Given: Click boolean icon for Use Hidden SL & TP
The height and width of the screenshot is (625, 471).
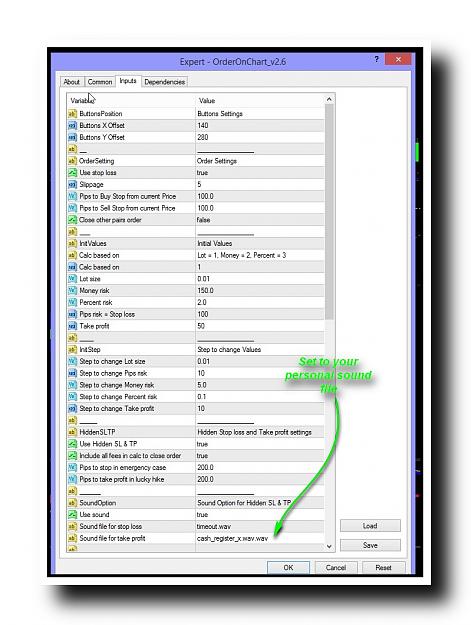Looking at the screenshot, I should pyautogui.click(x=72, y=444).
